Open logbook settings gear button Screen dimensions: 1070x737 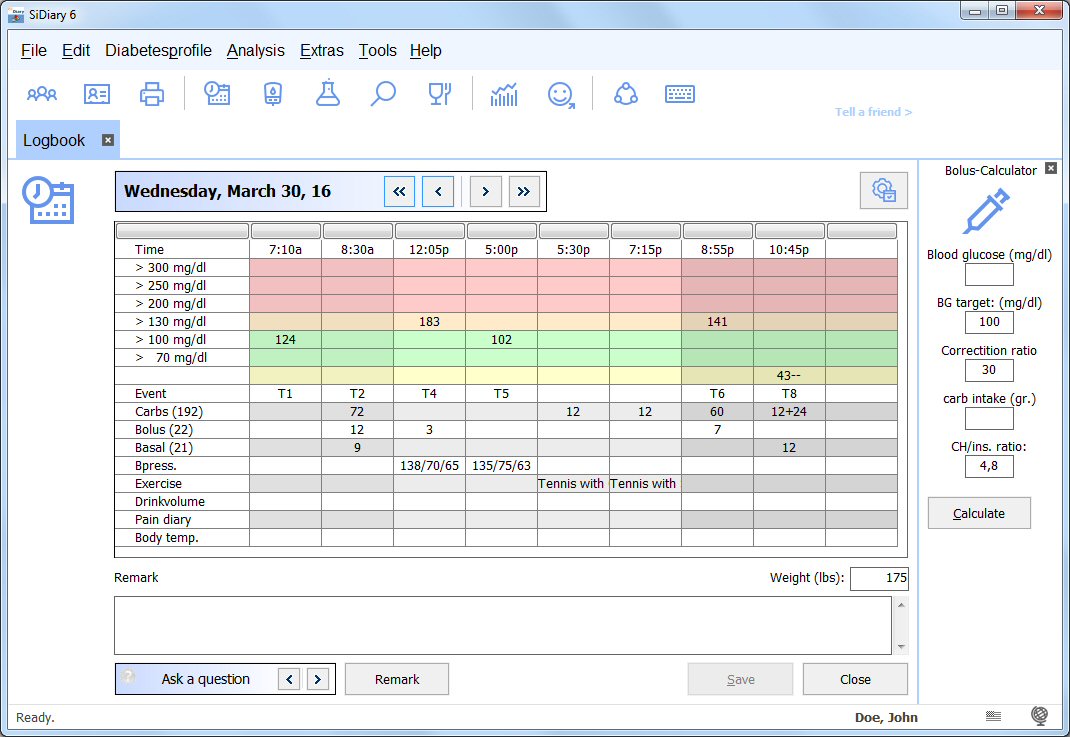pyautogui.click(x=884, y=190)
